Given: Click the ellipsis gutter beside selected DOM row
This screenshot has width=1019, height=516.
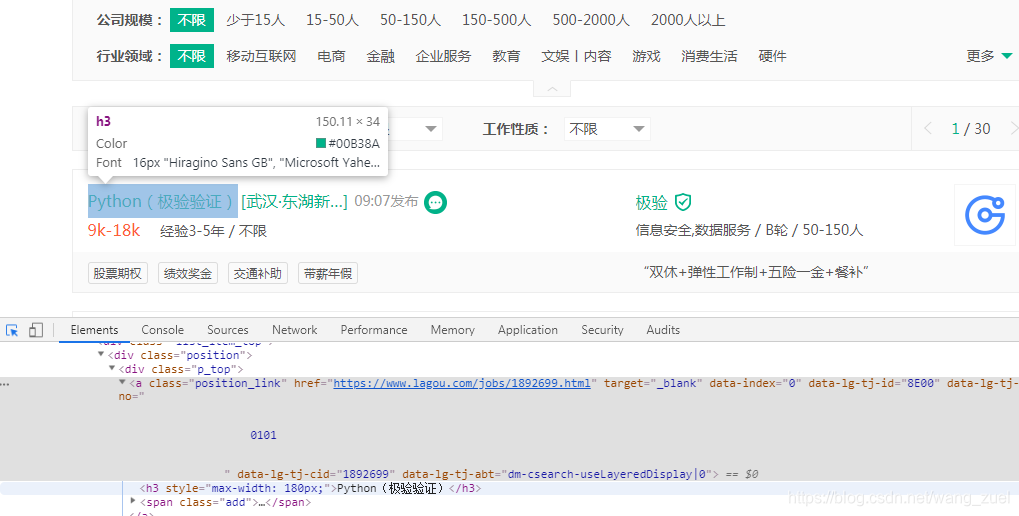Looking at the screenshot, I should (x=5, y=384).
